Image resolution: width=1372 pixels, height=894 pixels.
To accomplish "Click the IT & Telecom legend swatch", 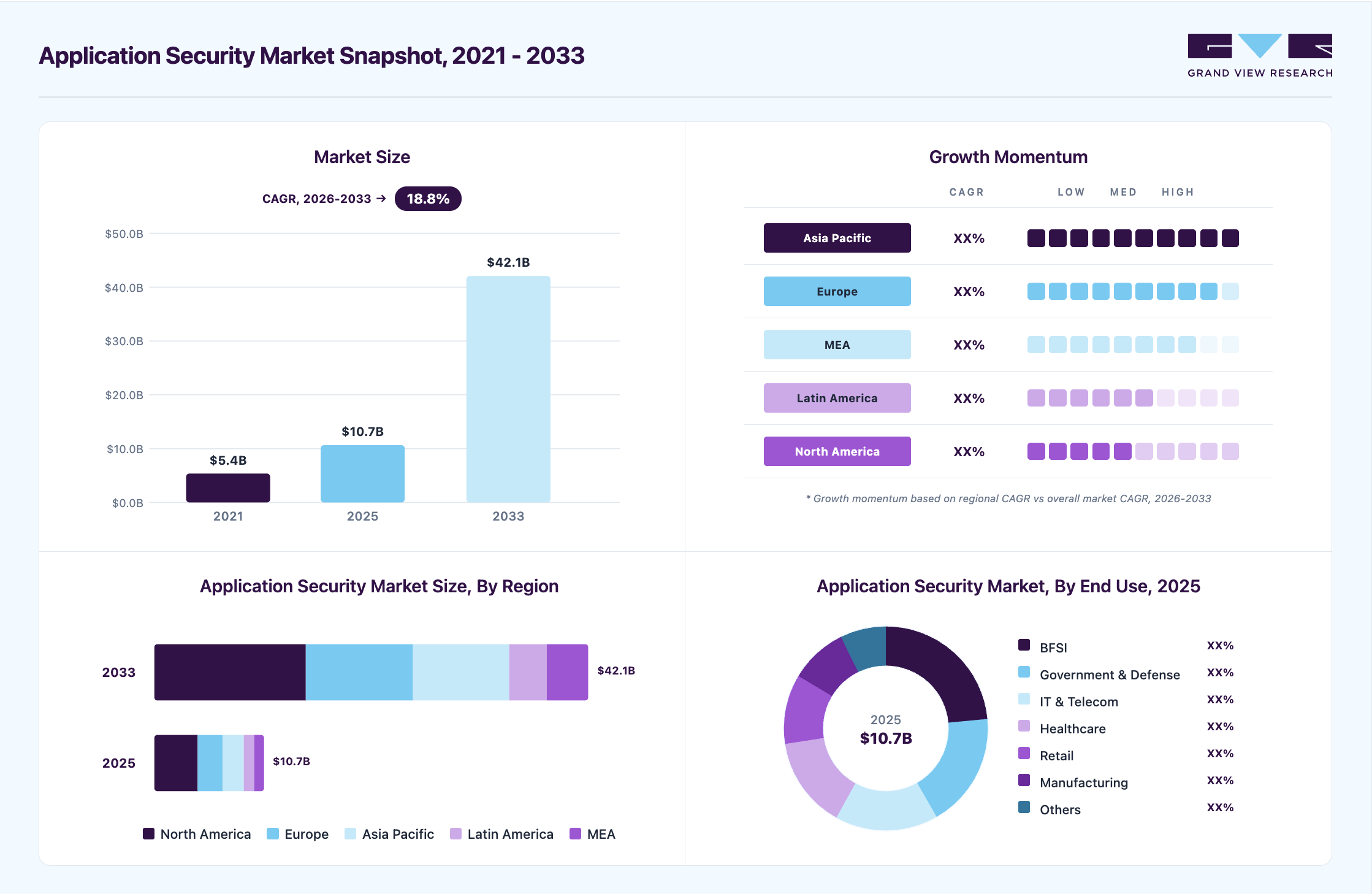I will 1024,699.
